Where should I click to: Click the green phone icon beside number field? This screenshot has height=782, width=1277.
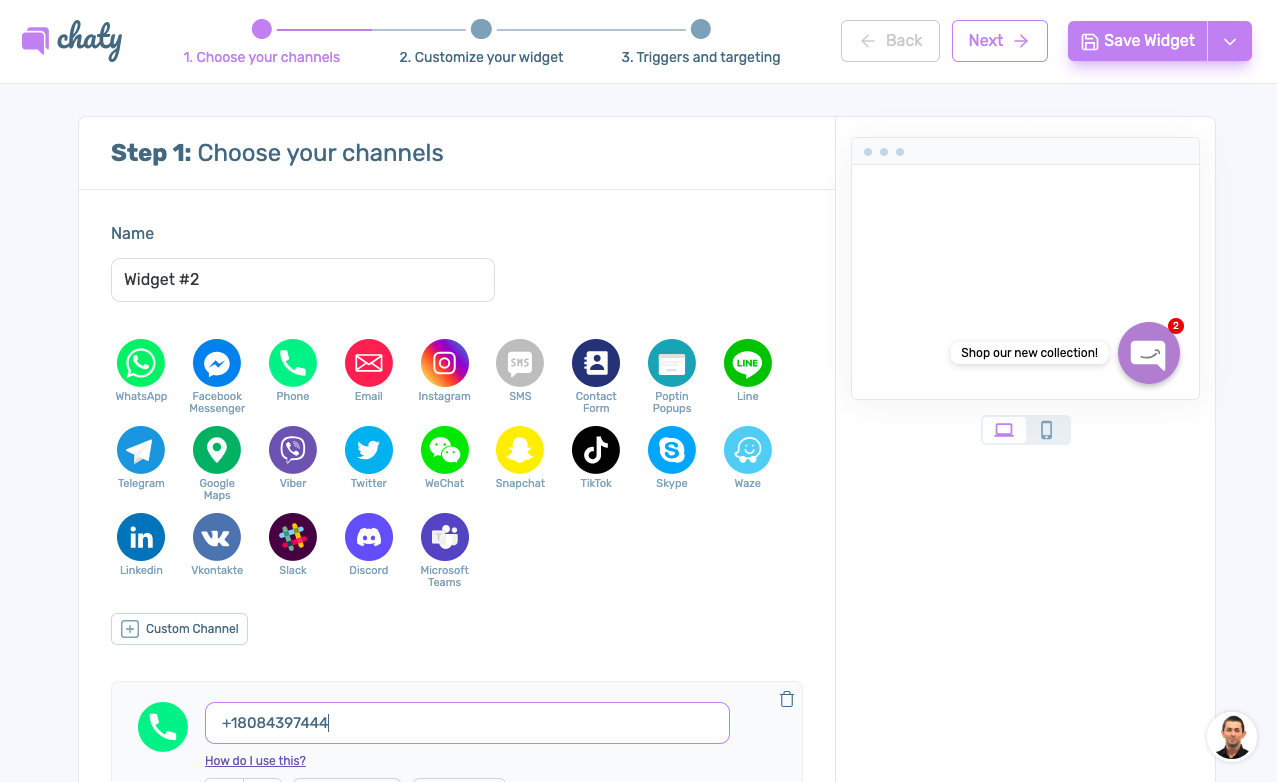tap(163, 727)
